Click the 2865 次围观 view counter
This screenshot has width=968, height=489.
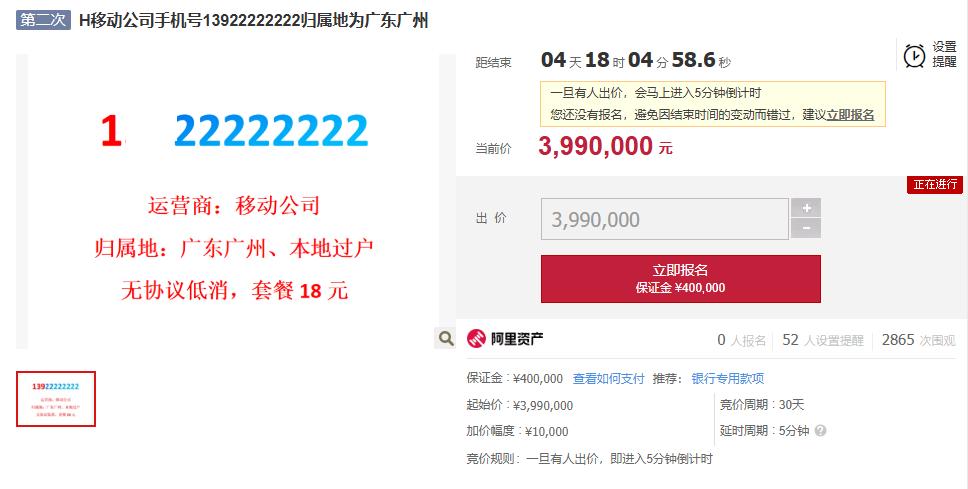pos(918,340)
